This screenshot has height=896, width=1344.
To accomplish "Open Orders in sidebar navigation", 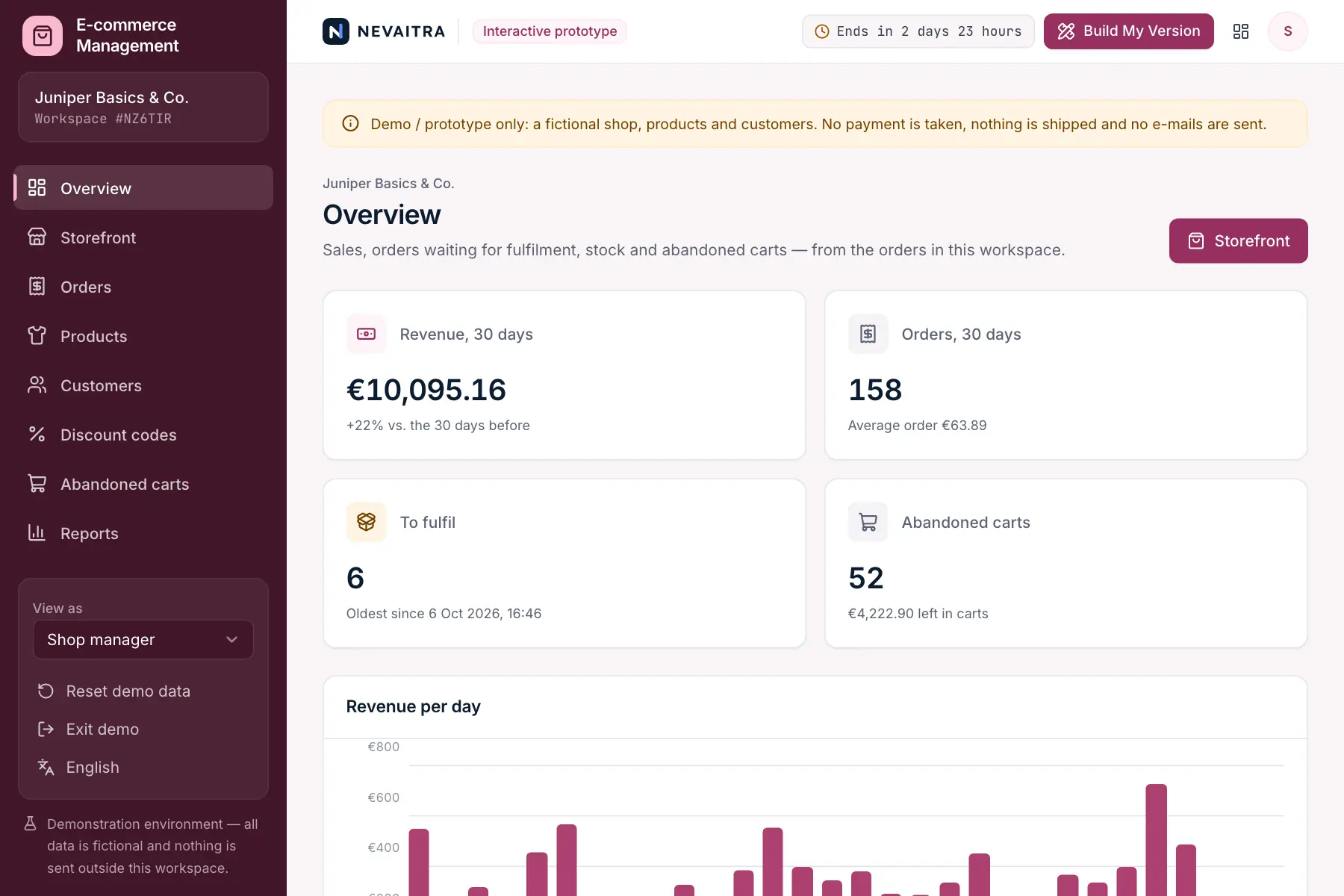I will click(x=143, y=287).
